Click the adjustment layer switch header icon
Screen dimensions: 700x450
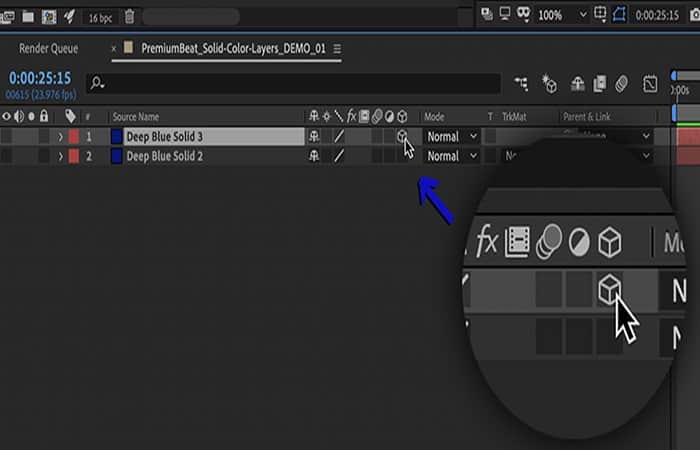pyautogui.click(x=390, y=117)
